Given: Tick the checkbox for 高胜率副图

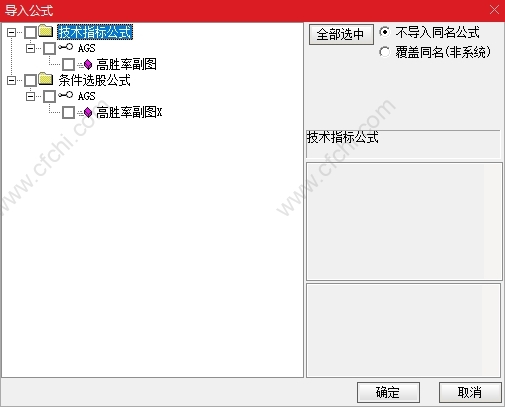Looking at the screenshot, I should click(x=69, y=64).
